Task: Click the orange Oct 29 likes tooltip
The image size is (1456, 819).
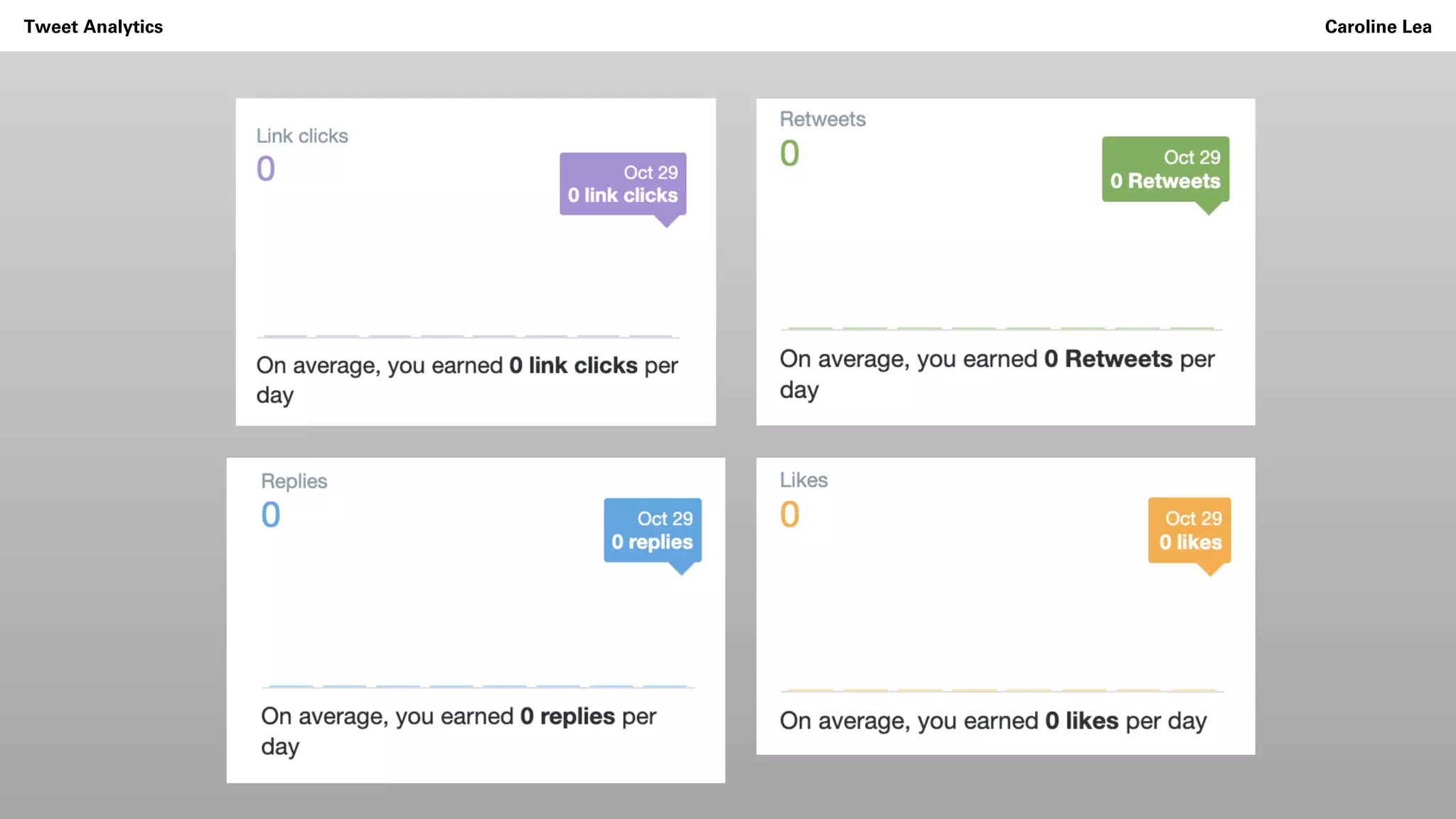Action: tap(1189, 530)
